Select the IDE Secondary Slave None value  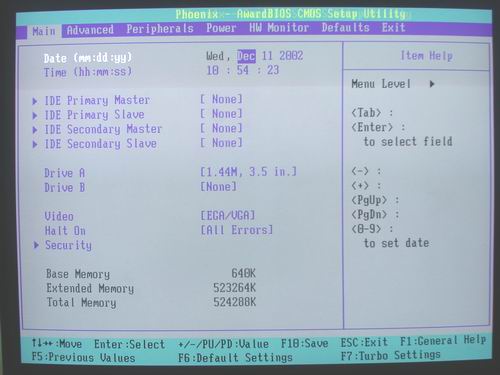click(x=221, y=143)
